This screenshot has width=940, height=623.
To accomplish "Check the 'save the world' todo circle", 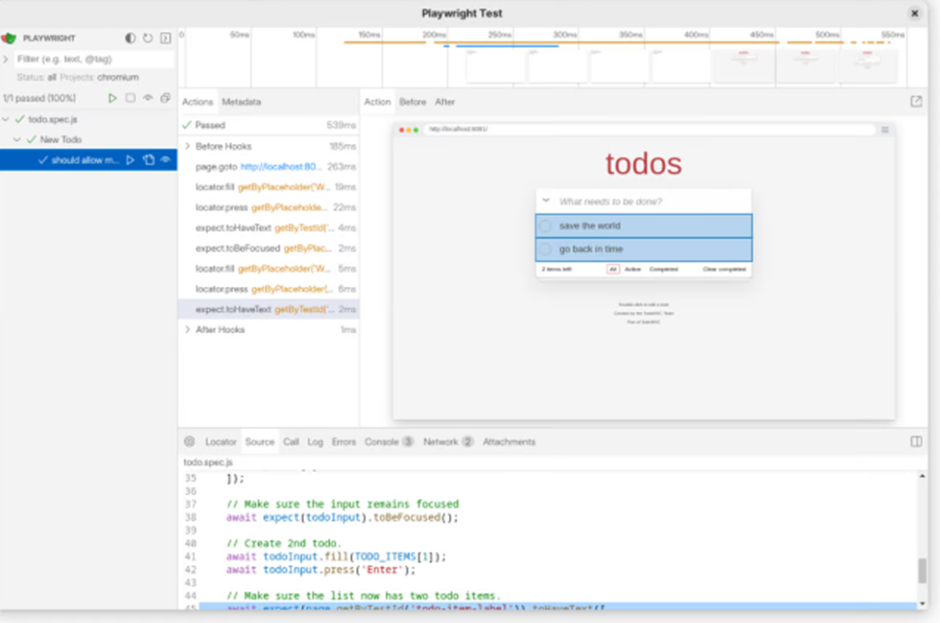I will click(x=546, y=226).
